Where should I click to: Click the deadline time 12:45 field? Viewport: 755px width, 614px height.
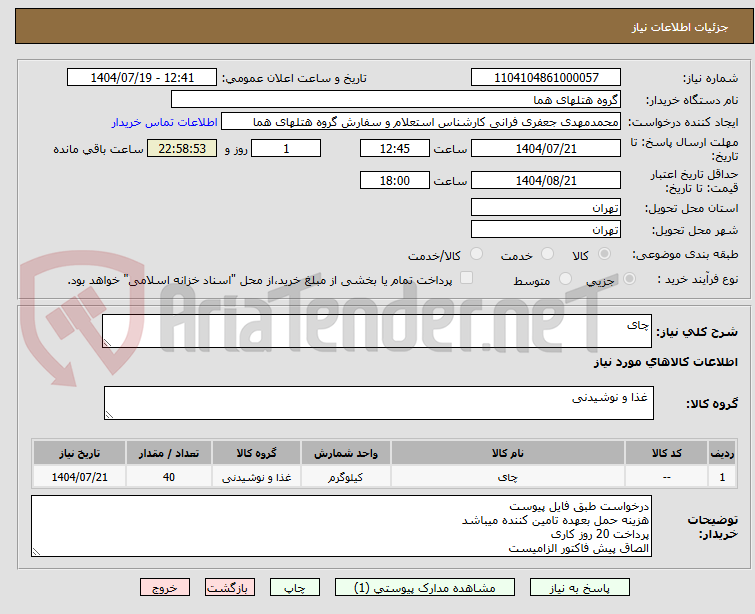[x=395, y=148]
